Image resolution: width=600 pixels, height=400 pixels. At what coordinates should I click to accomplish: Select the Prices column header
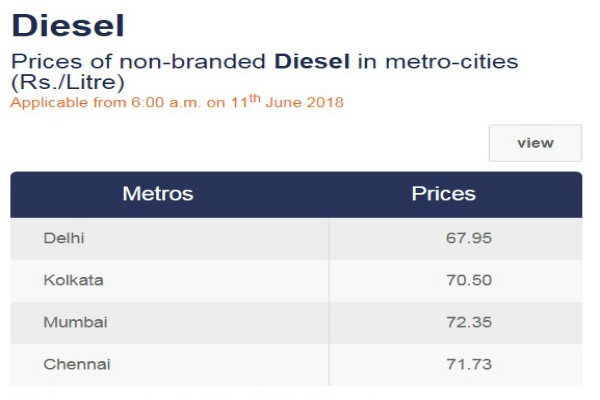[443, 194]
